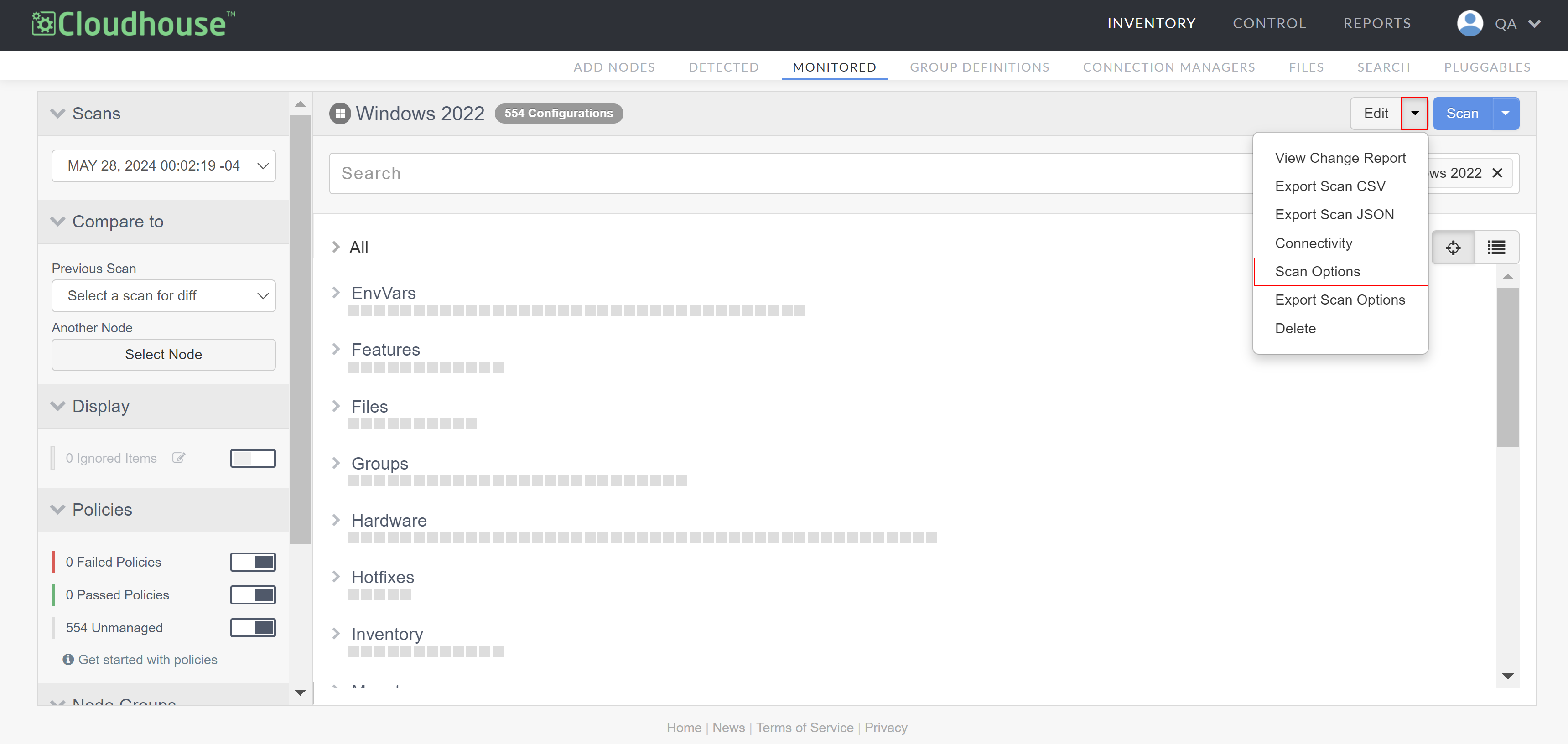
Task: Choose View Change Report menu item
Action: click(x=1340, y=158)
